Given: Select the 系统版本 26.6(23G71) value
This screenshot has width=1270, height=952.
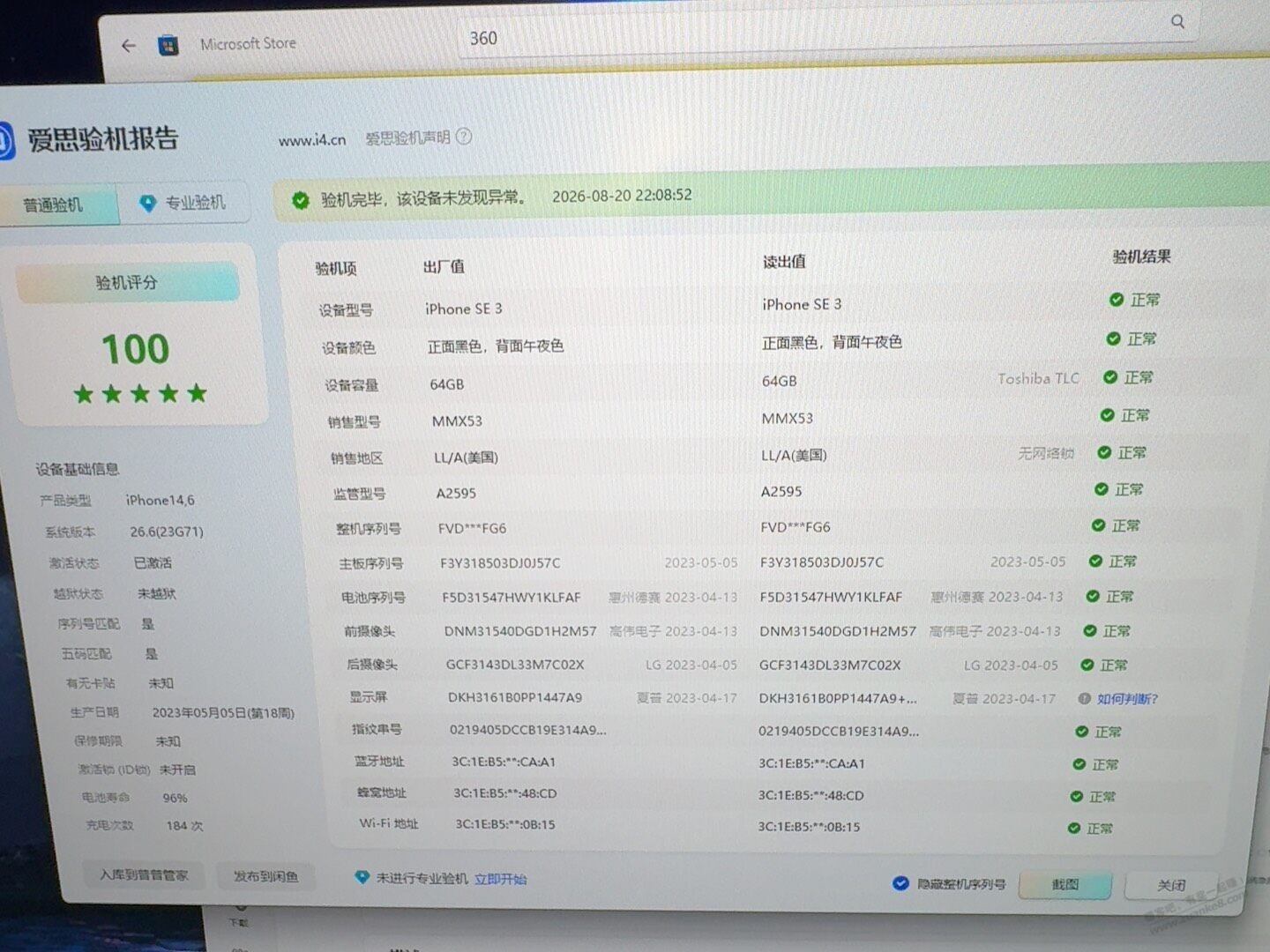Looking at the screenshot, I should [167, 532].
